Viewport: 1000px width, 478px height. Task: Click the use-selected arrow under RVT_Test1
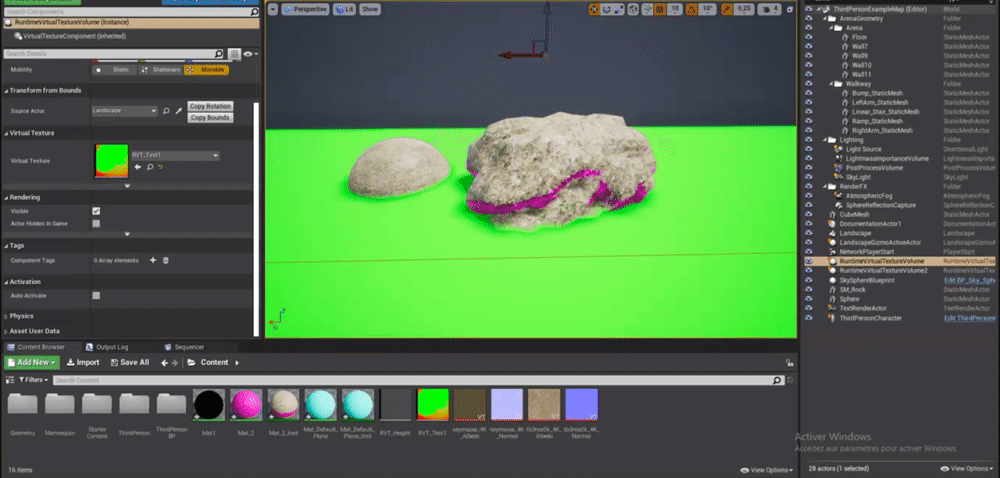pyautogui.click(x=138, y=168)
